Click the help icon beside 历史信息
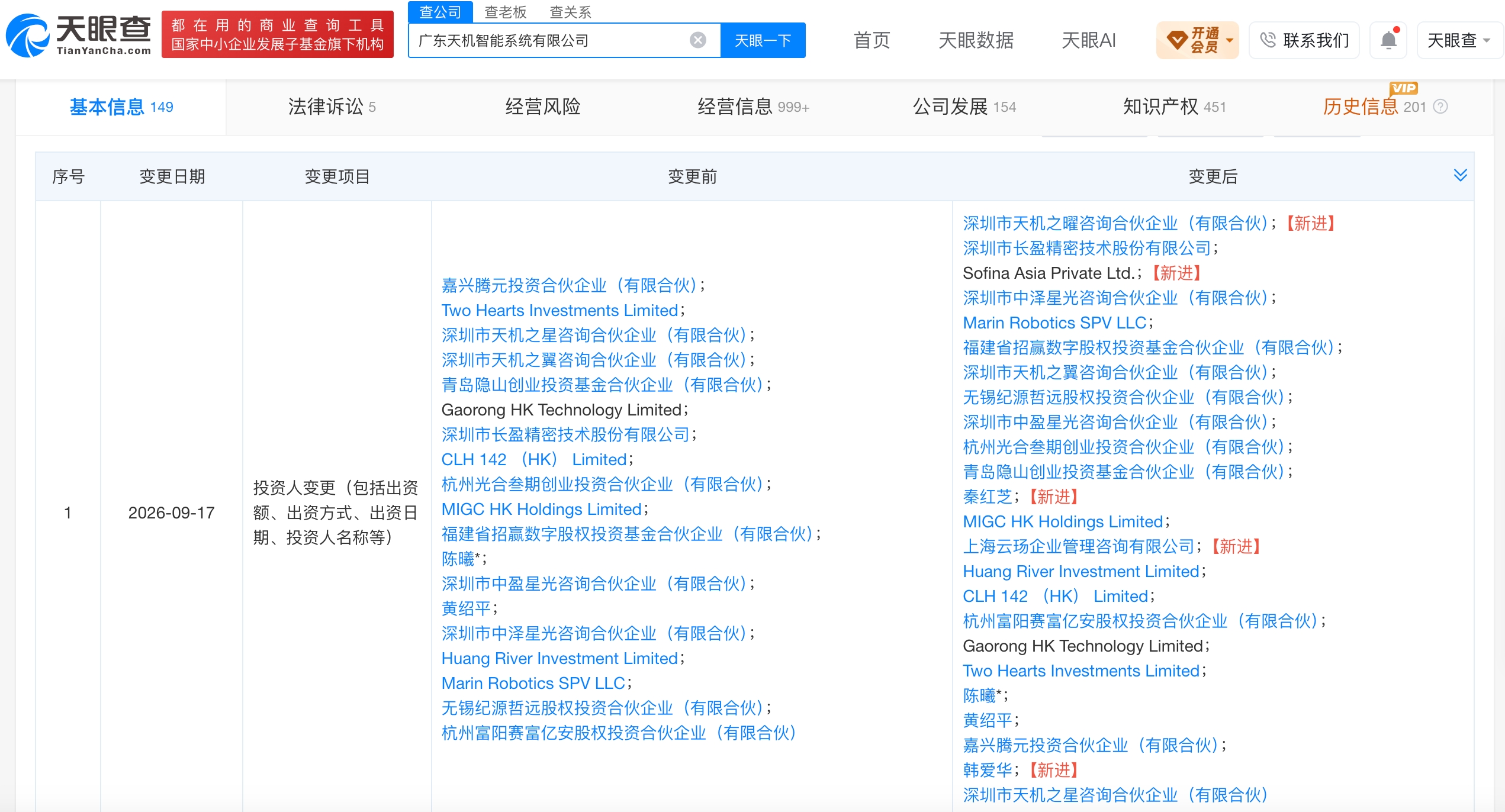The height and width of the screenshot is (812, 1505). [1440, 107]
